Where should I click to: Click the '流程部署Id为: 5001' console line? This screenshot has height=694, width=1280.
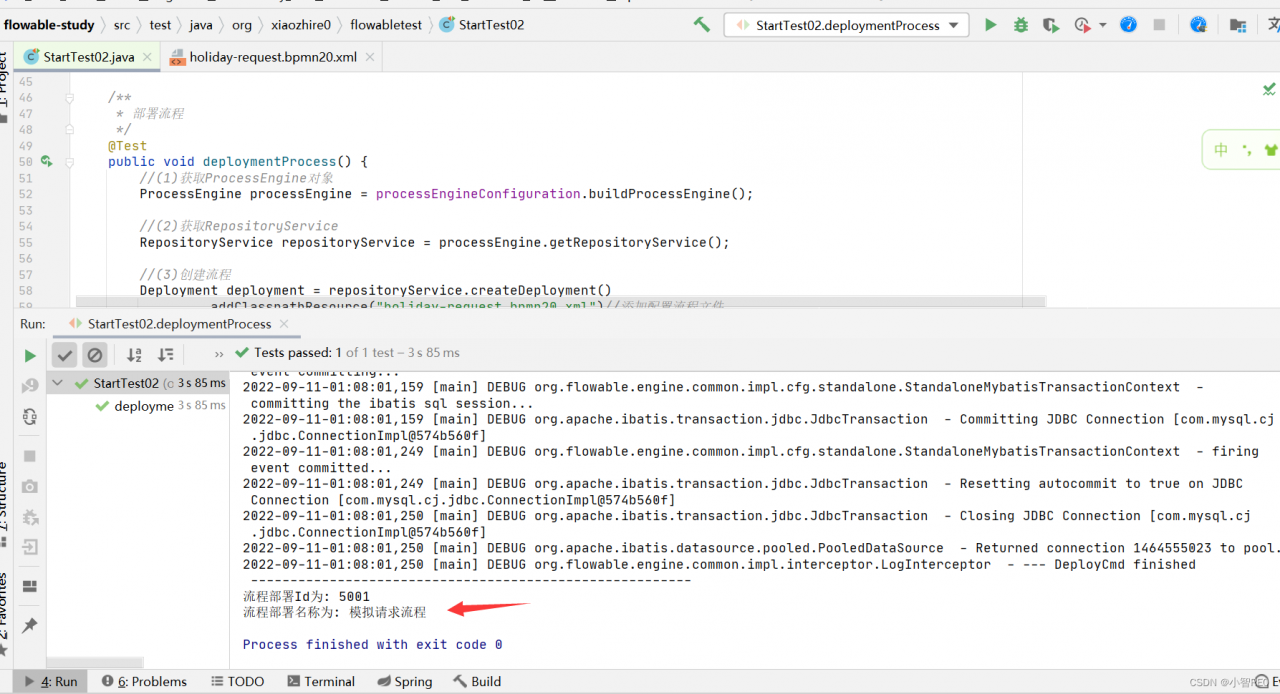[x=306, y=597]
